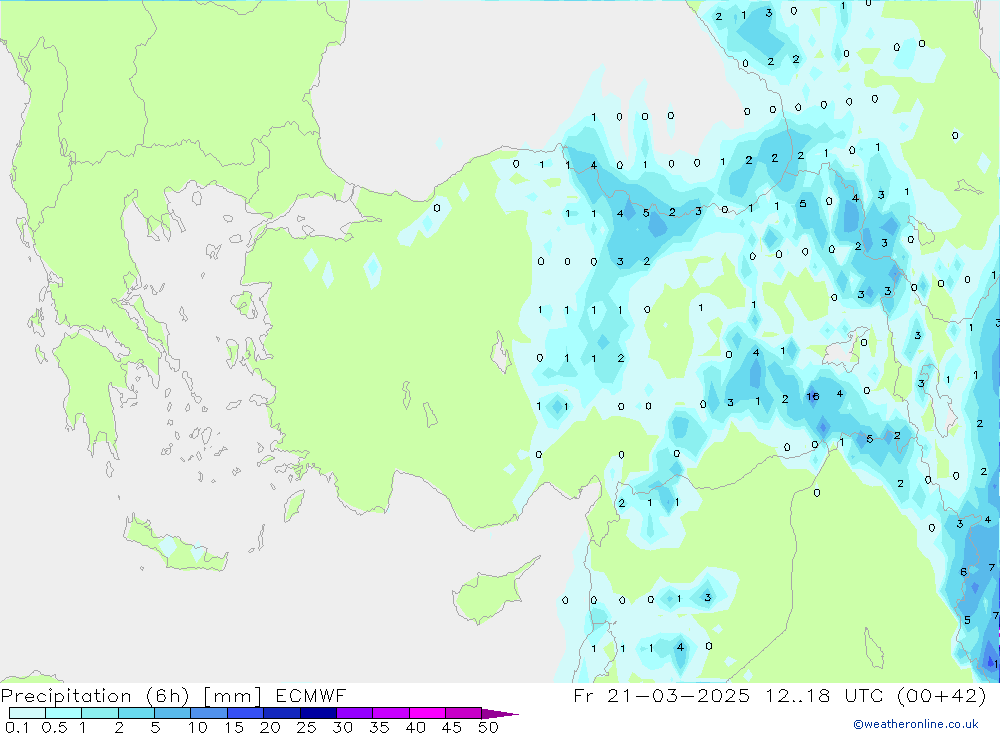Click the 'Precipitation (6h) [mm] ECMWF' title
Screen dimensions: 1000x733
(173, 695)
